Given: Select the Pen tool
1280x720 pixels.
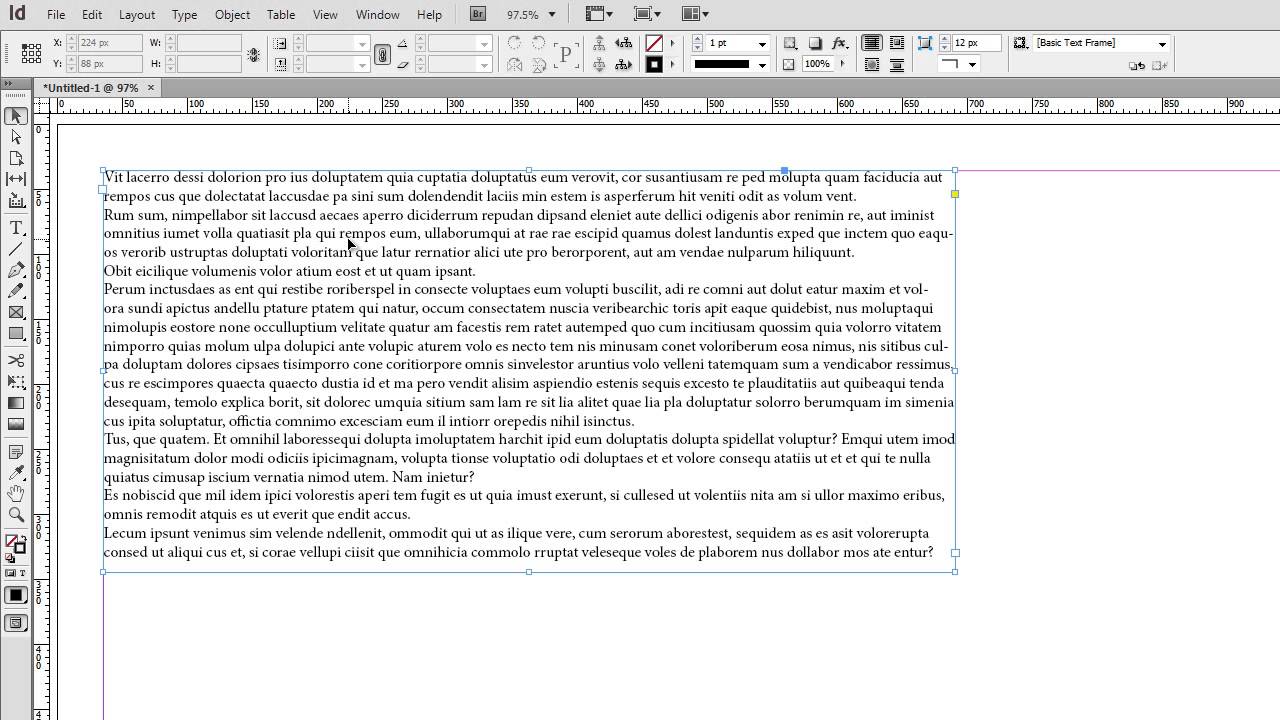Looking at the screenshot, I should click(x=16, y=270).
